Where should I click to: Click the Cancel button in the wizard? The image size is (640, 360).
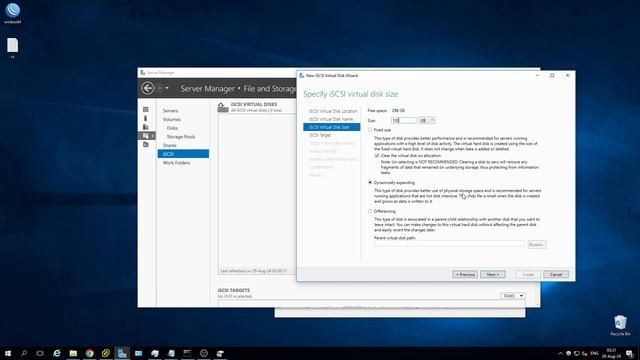pos(556,274)
